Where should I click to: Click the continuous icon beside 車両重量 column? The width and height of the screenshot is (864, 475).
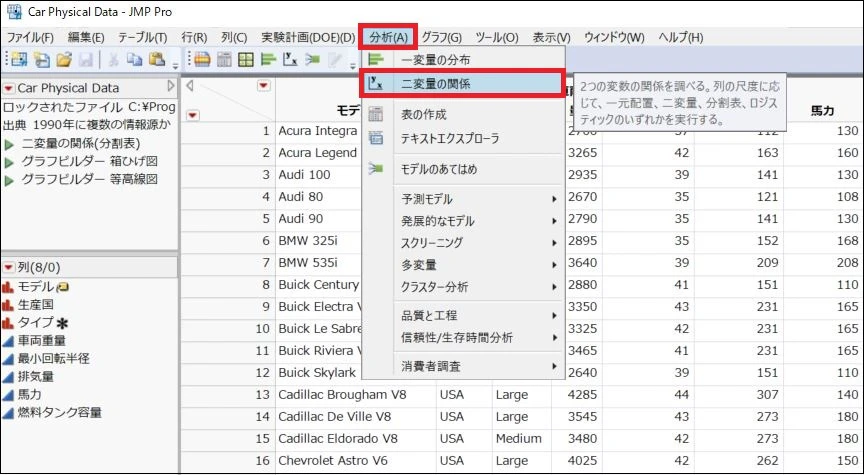8,341
